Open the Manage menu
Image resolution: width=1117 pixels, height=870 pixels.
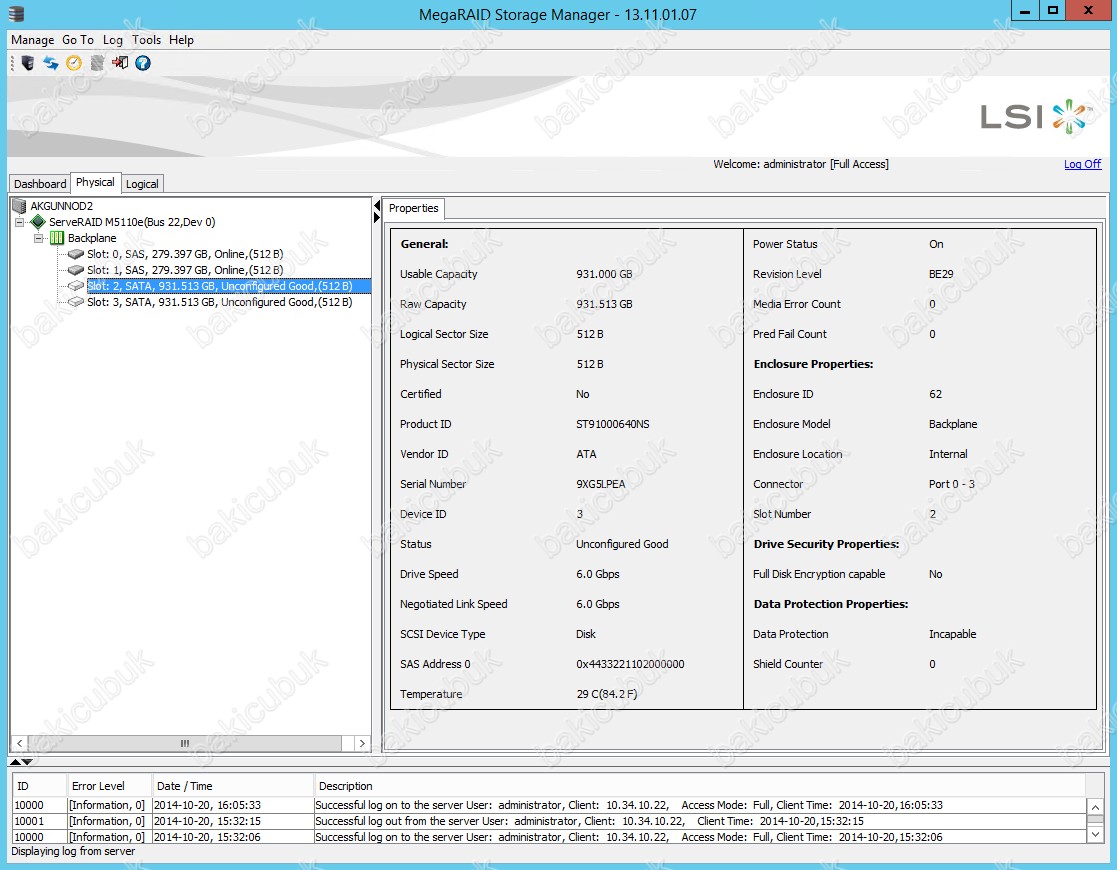click(x=32, y=40)
